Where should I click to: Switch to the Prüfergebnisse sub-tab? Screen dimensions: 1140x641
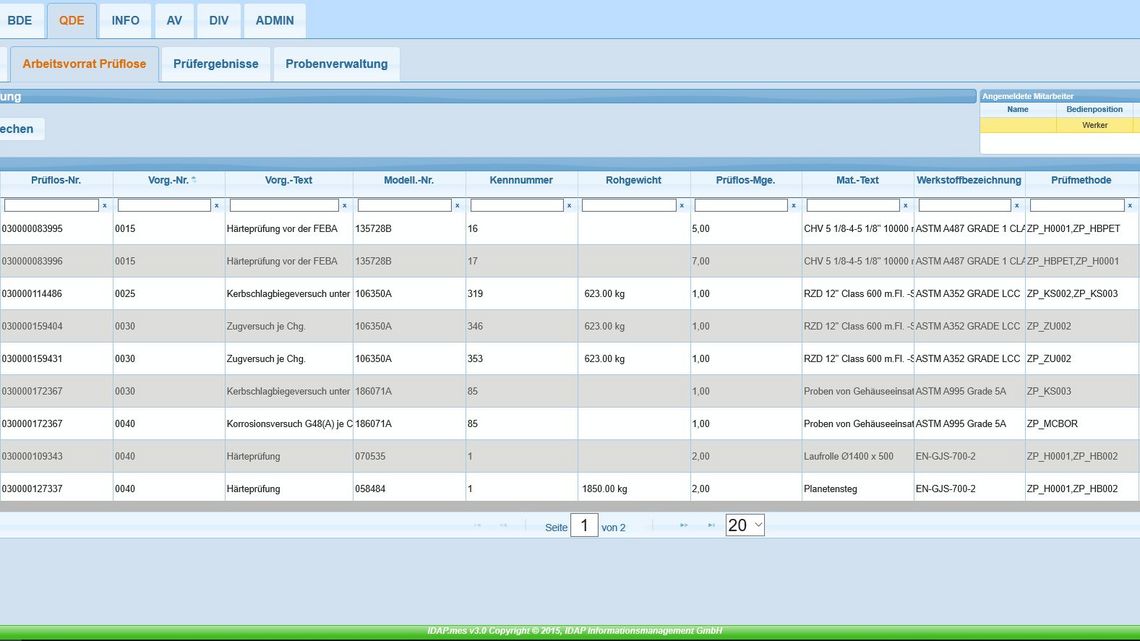click(x=216, y=64)
